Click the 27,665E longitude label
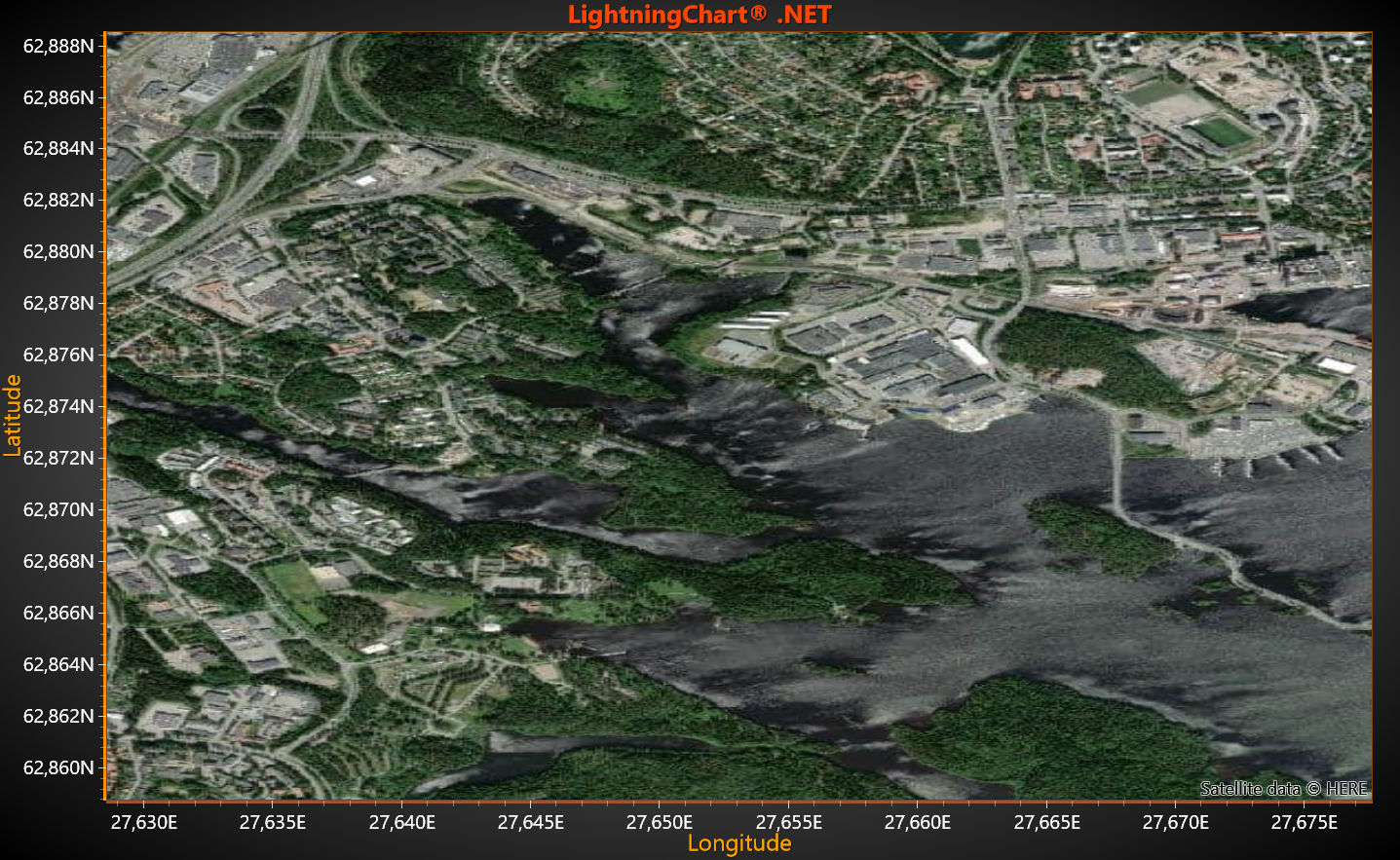This screenshot has width=1400, height=860. 1047,822
